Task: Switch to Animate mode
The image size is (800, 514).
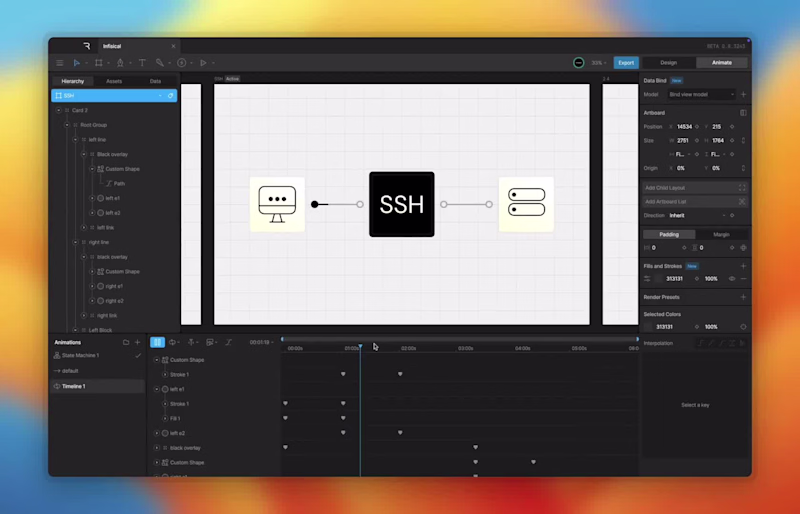Action: tap(721, 63)
